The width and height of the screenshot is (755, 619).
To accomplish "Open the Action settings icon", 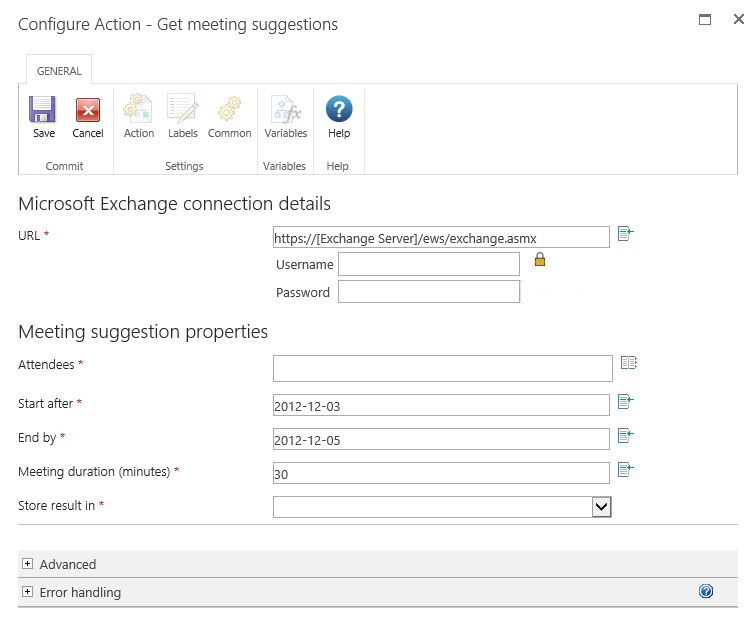I will tap(138, 110).
